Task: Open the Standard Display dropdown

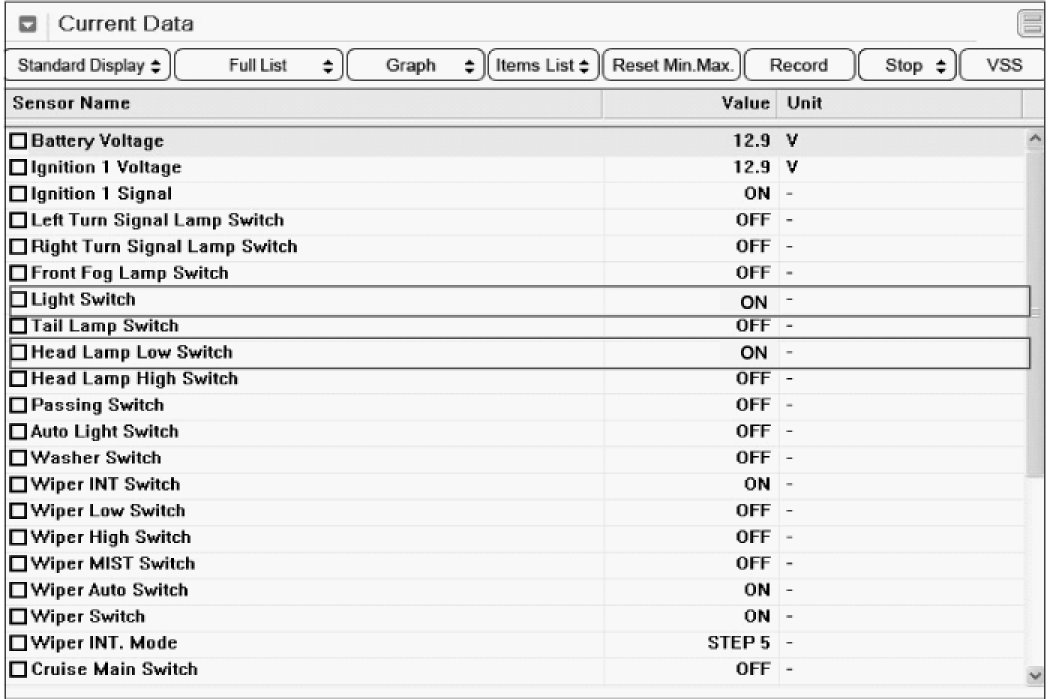Action: (x=89, y=66)
